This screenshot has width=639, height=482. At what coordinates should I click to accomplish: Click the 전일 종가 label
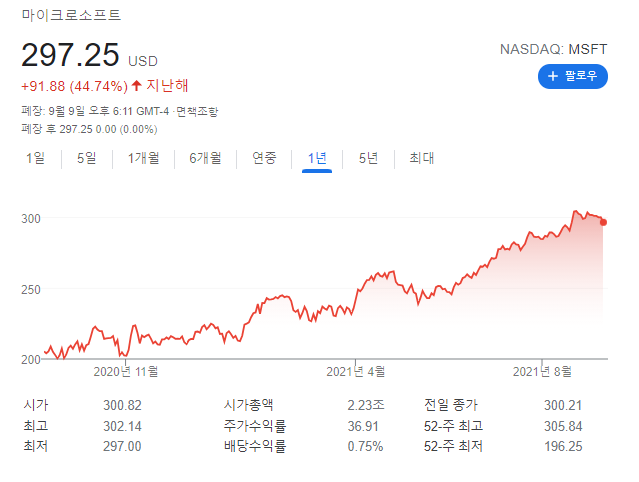click(451, 405)
